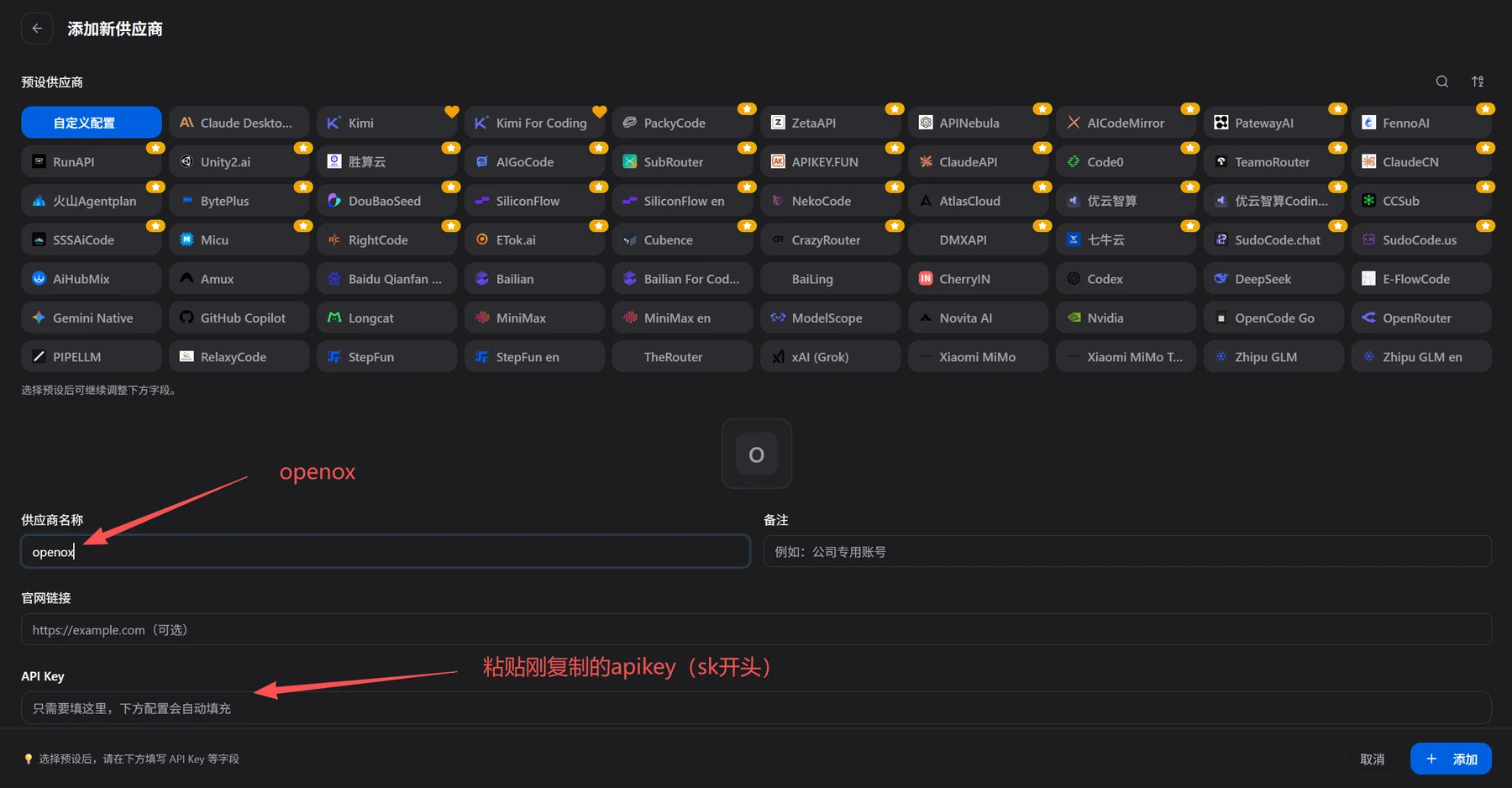Select the RunAPI preset
Screen dimensions: 1512x788
point(92,161)
